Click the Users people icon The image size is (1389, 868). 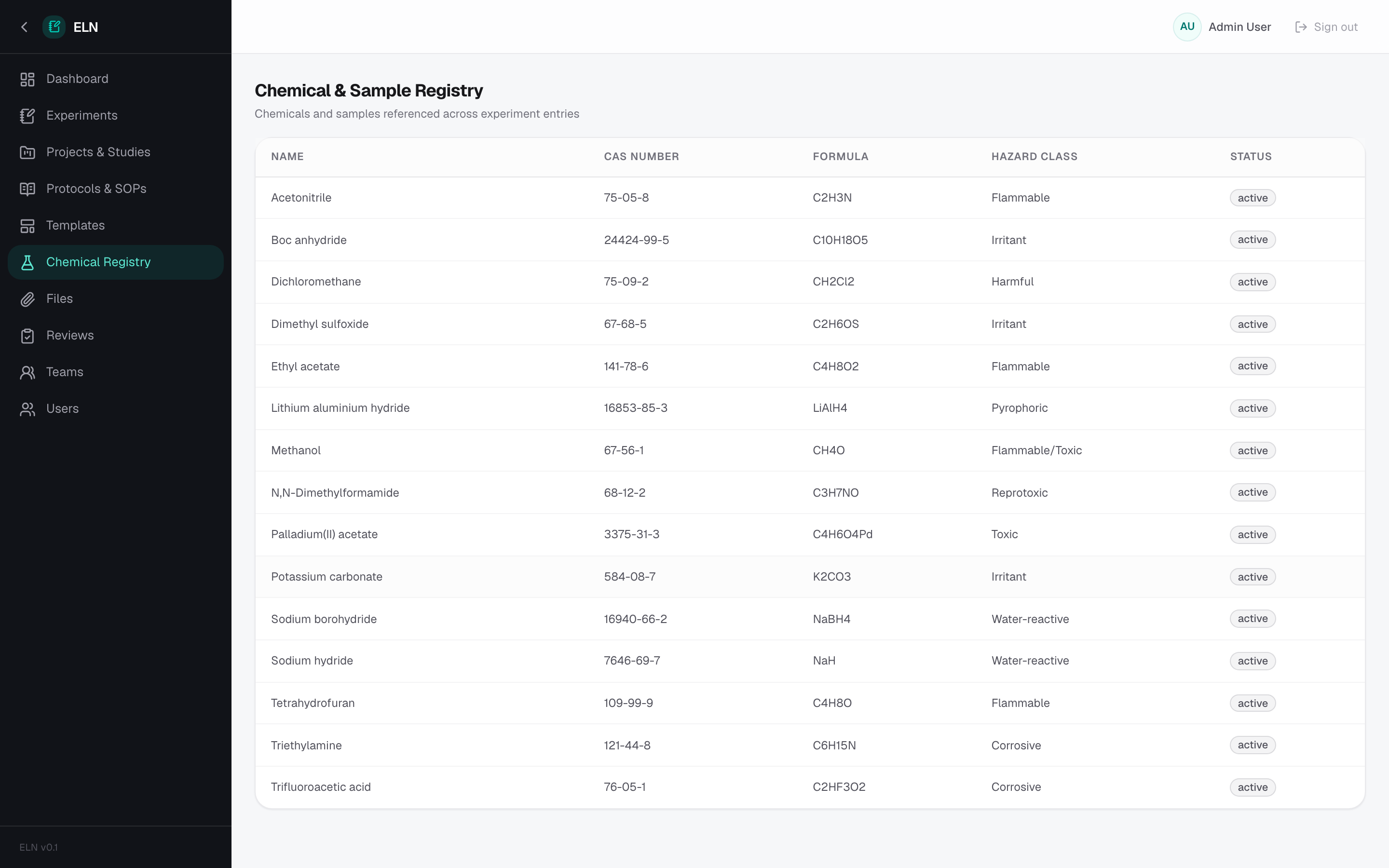point(27,409)
